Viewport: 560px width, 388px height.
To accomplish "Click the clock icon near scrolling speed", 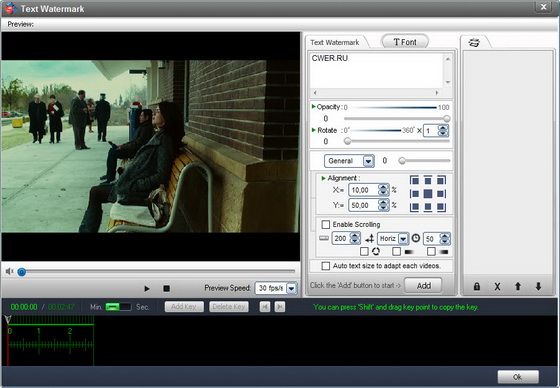I will [416, 238].
